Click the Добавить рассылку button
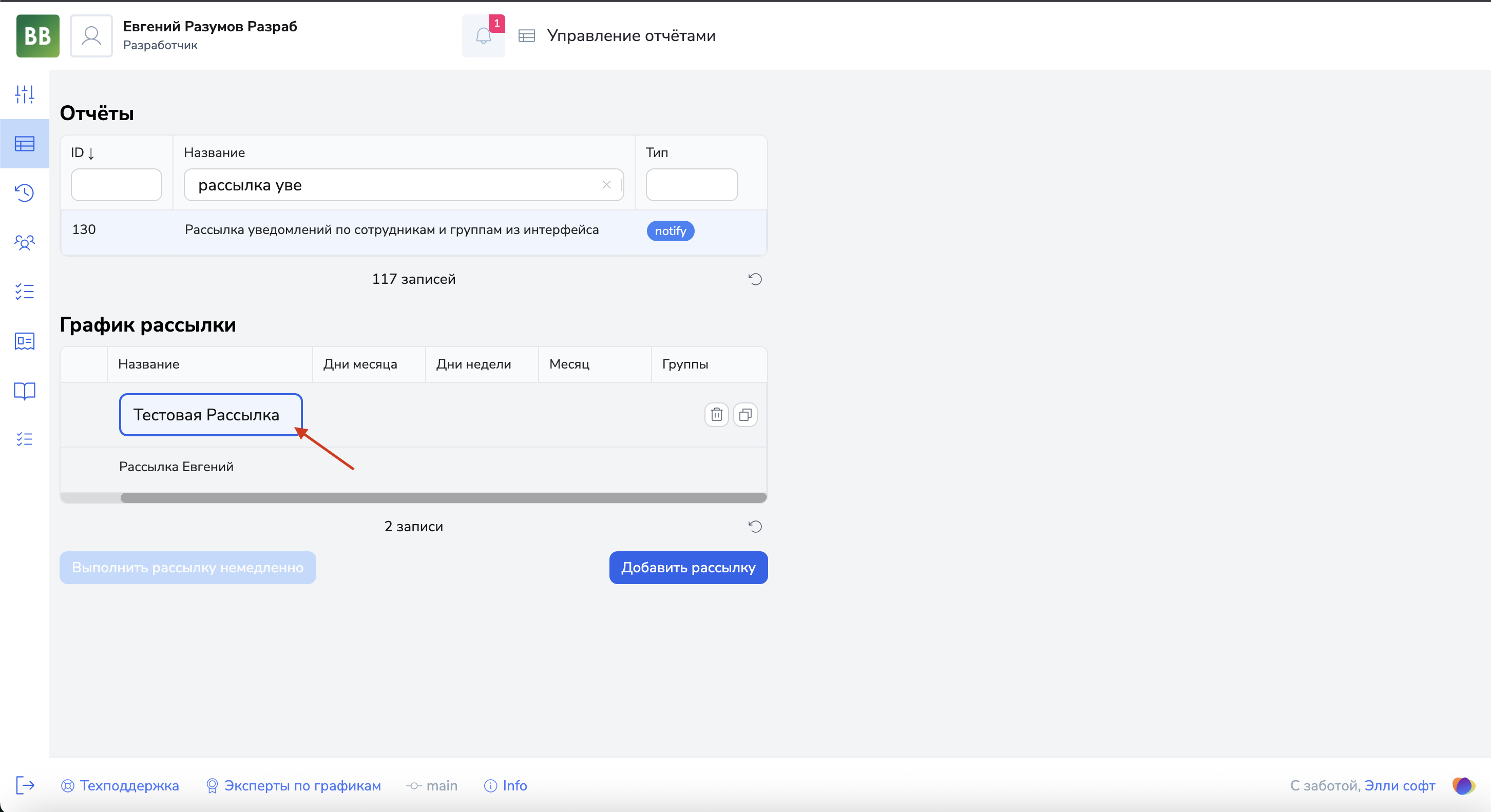This screenshot has width=1491, height=812. click(688, 567)
